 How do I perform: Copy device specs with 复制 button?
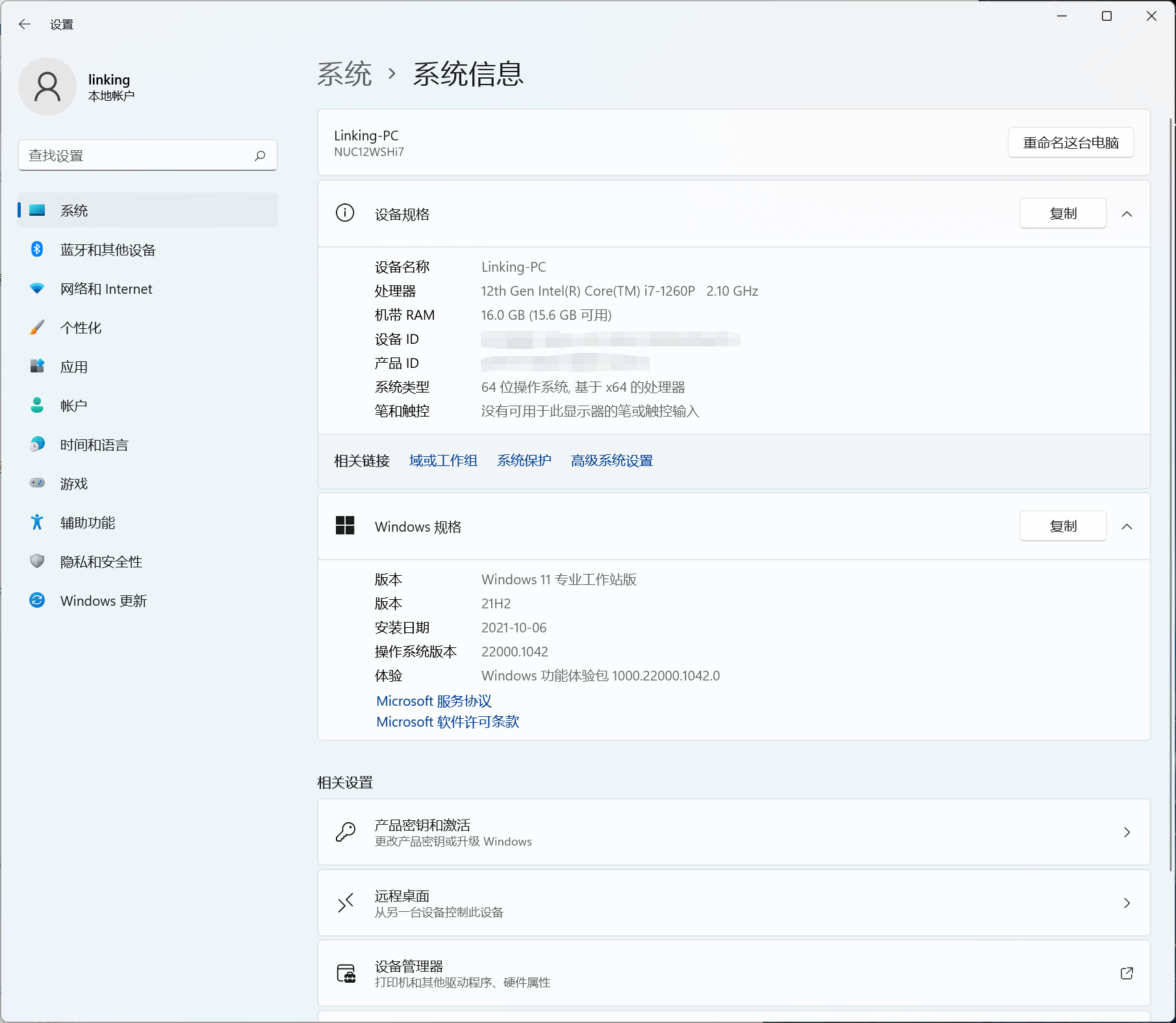(x=1062, y=214)
